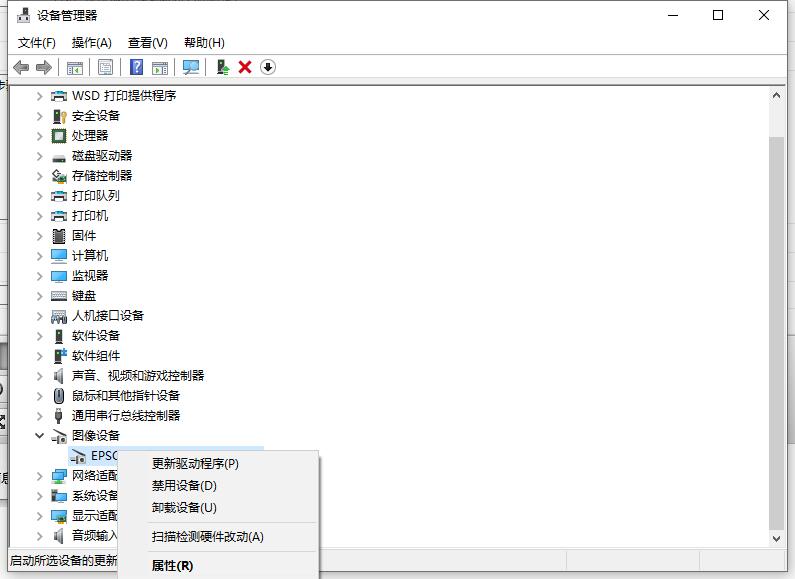This screenshot has width=795, height=579.
Task: Select the 打印队列 tree label
Action: [x=96, y=196]
